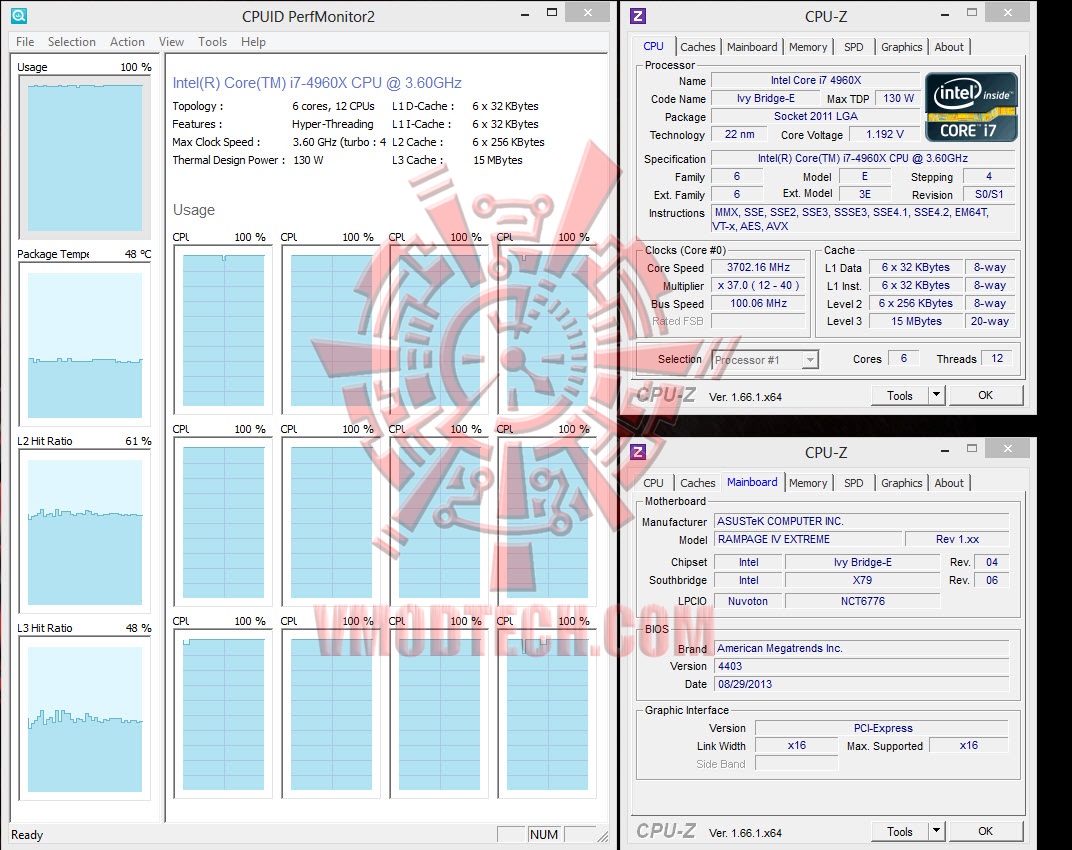Select the Usage graph in left sidebar
Viewport: 1072px width, 850px height.
tap(85, 157)
